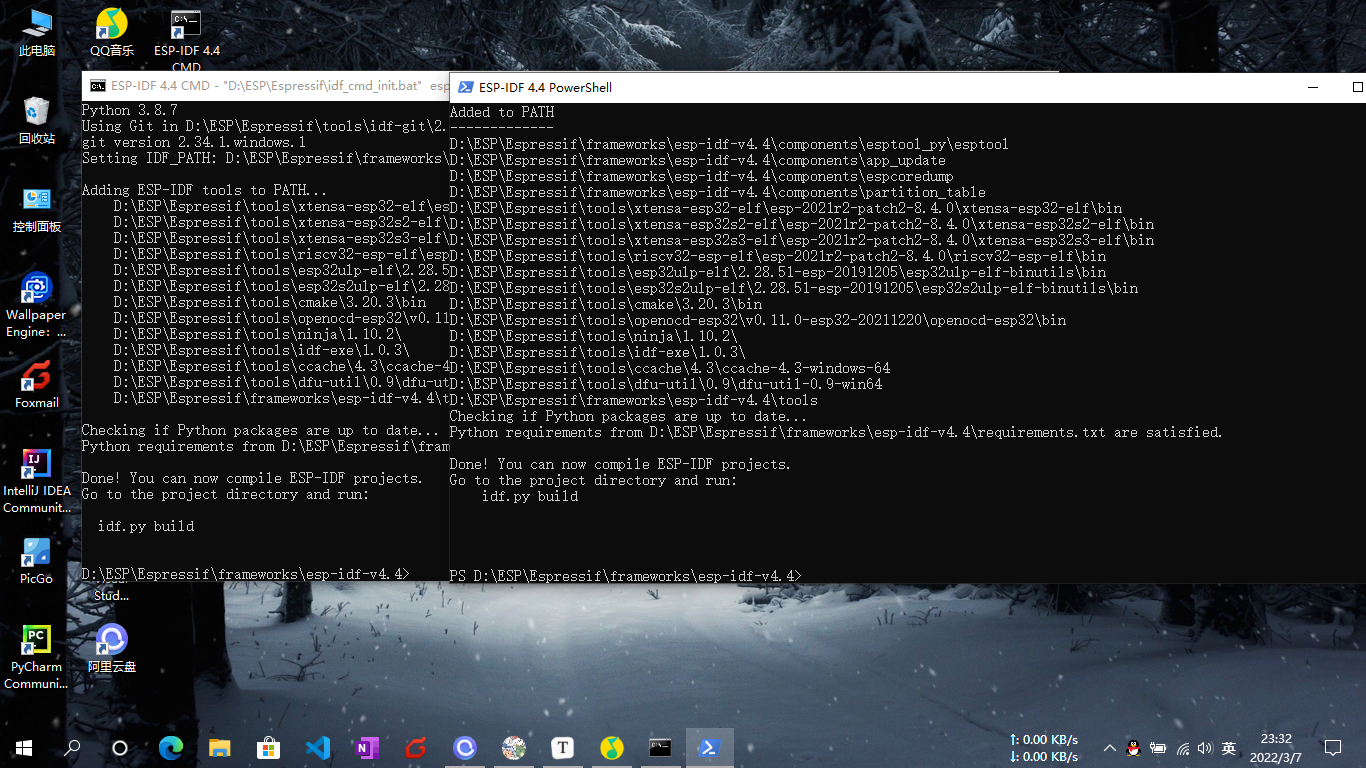Click the dfu-util-0.9-win64 path in PowerShell
Image resolution: width=1366 pixels, height=768 pixels.
pyautogui.click(x=666, y=384)
